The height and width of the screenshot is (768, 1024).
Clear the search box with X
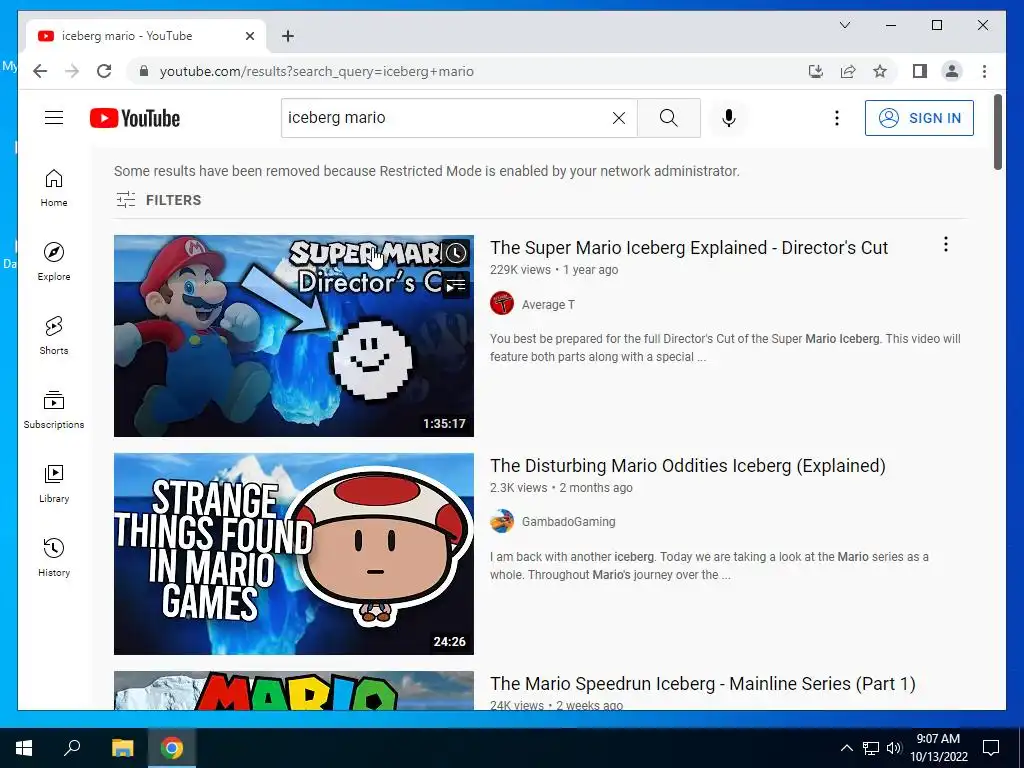pos(618,118)
